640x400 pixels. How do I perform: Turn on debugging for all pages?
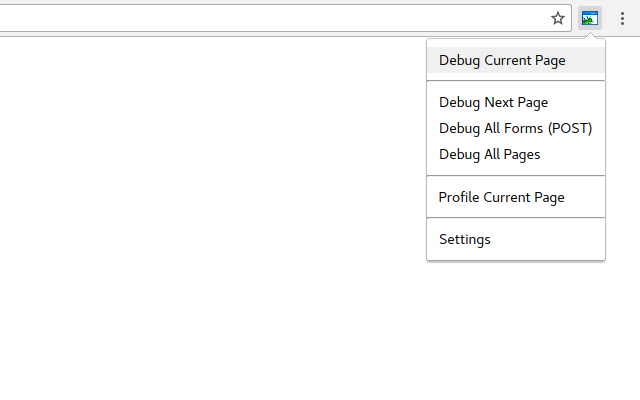(x=489, y=154)
